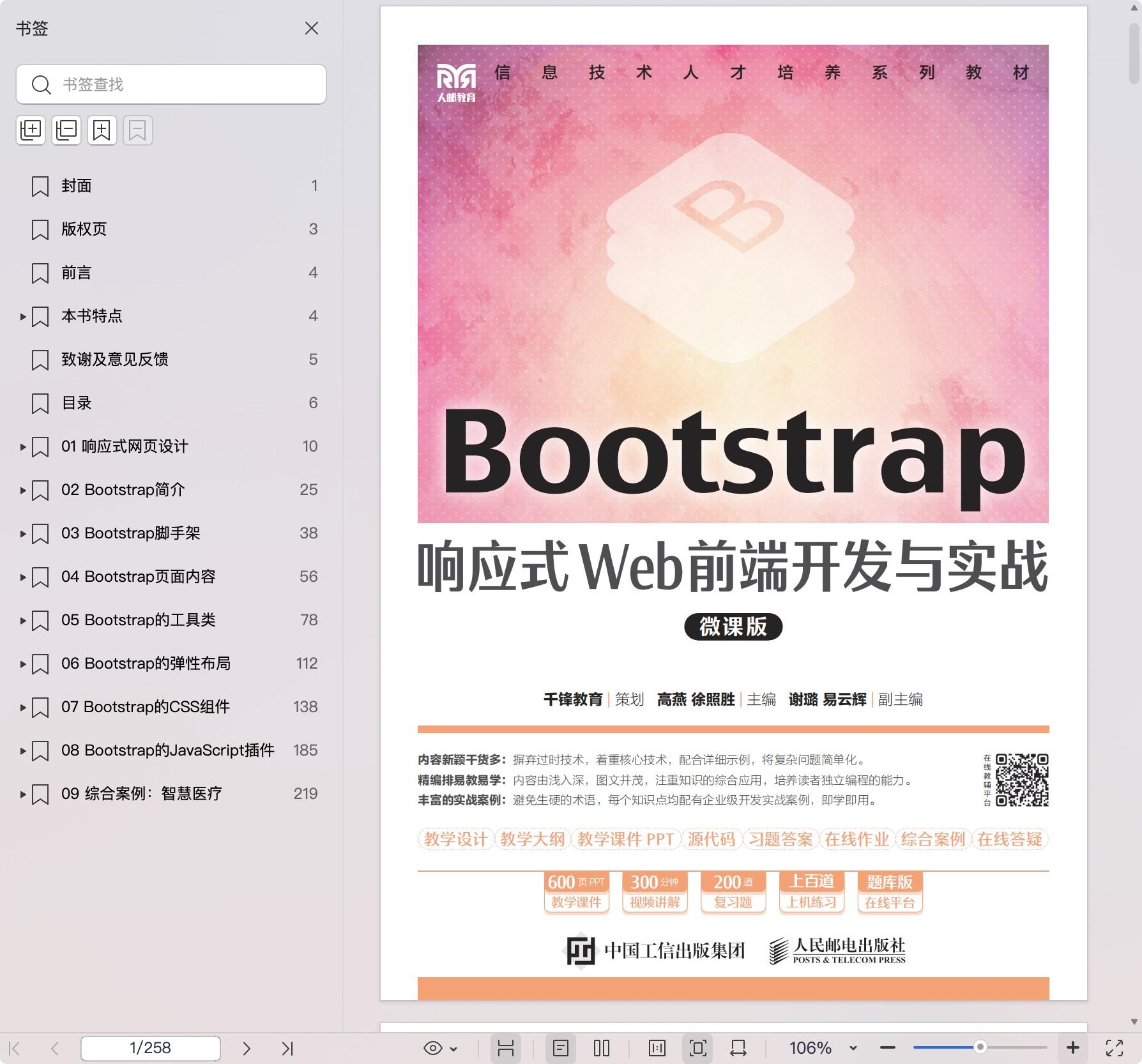Select the 01 响应式网页设计 bookmark text
This screenshot has width=1142, height=1064.
[125, 446]
